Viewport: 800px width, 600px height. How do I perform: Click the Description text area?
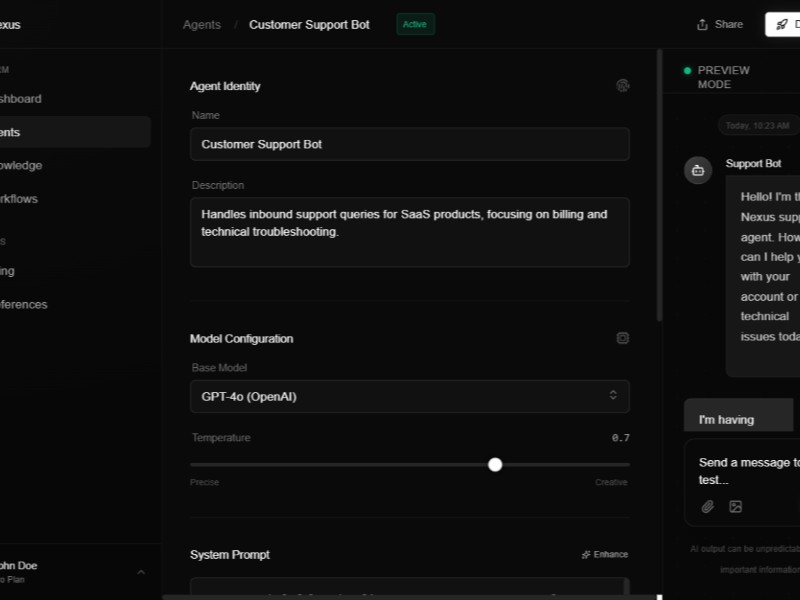tap(410, 232)
